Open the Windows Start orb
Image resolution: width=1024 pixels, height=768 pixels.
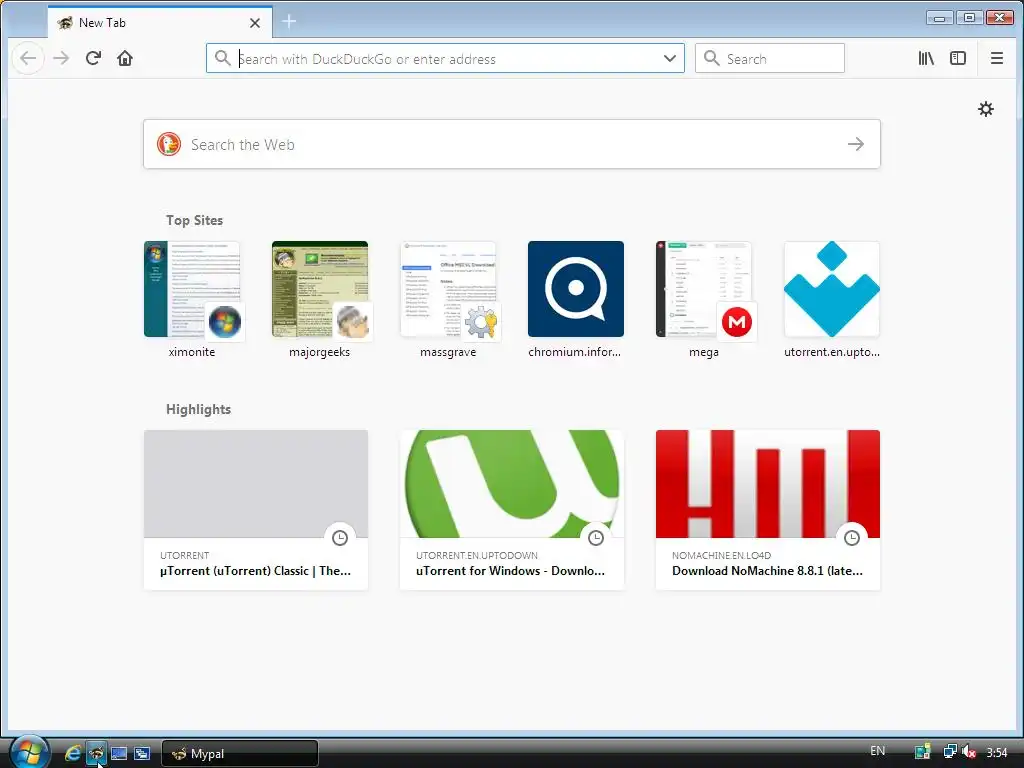click(x=29, y=752)
